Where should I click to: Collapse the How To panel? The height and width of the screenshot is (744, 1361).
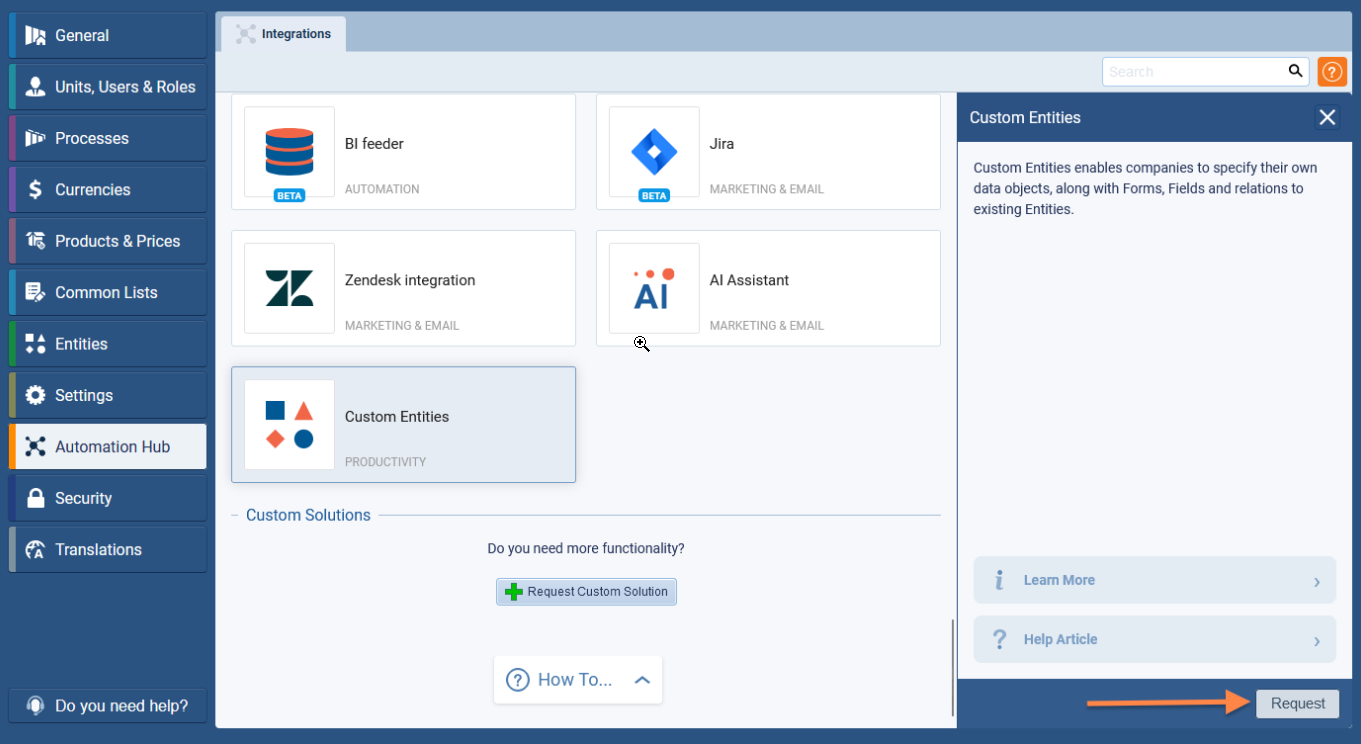point(642,680)
